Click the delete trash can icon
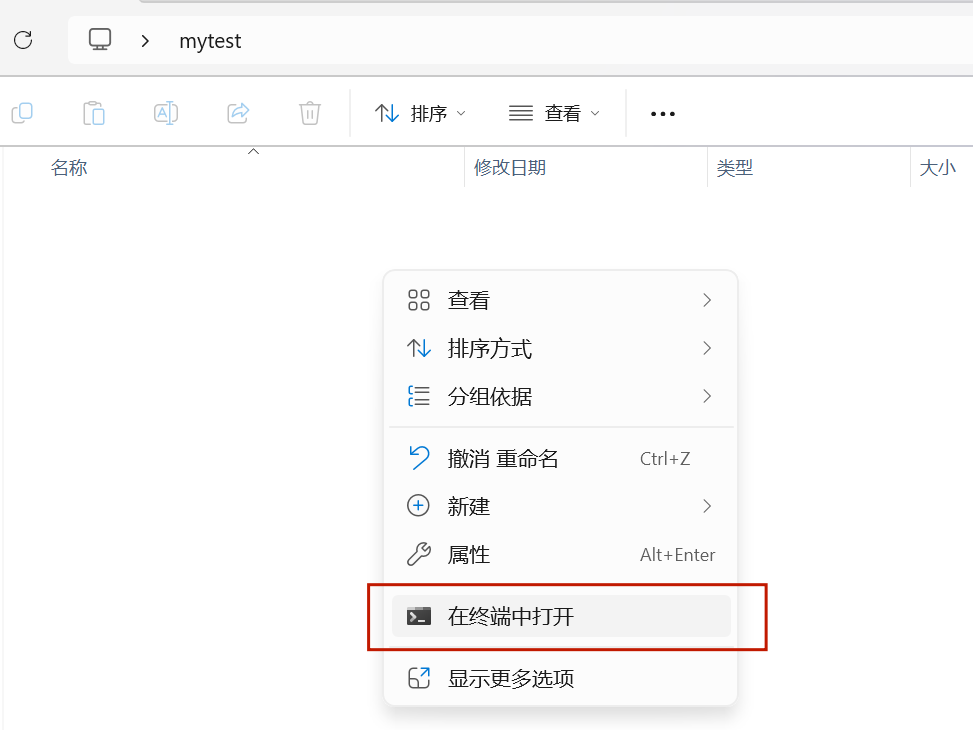 click(x=310, y=113)
